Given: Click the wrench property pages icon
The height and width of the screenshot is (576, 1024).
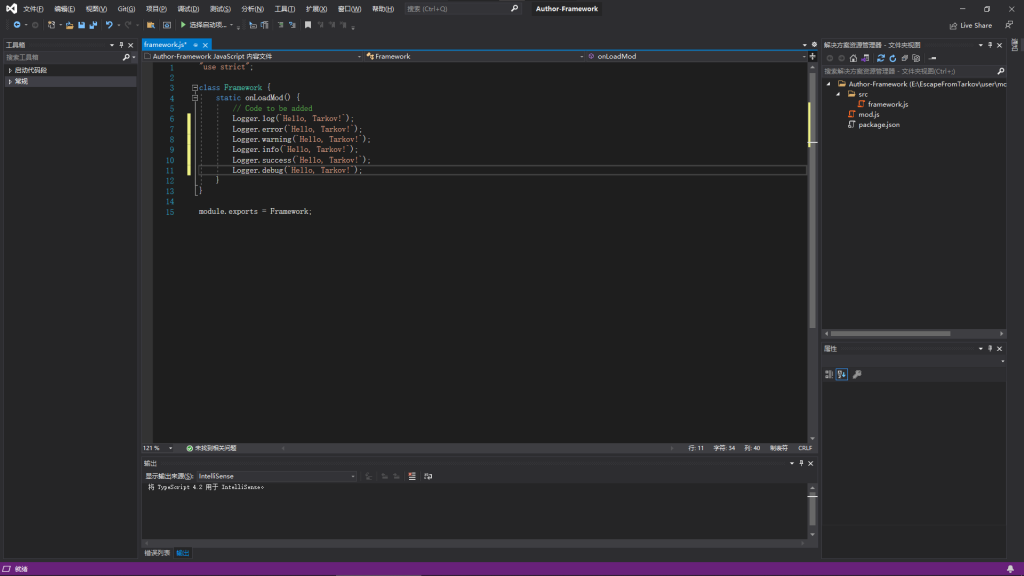Looking at the screenshot, I should (857, 374).
